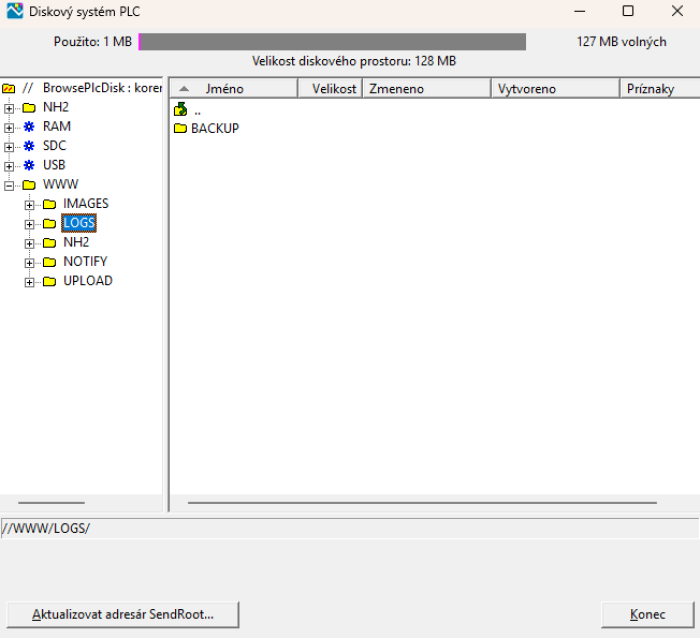This screenshot has height=638, width=700.
Task: Click the root BrowsePlcDisk folder icon
Action: (x=9, y=88)
